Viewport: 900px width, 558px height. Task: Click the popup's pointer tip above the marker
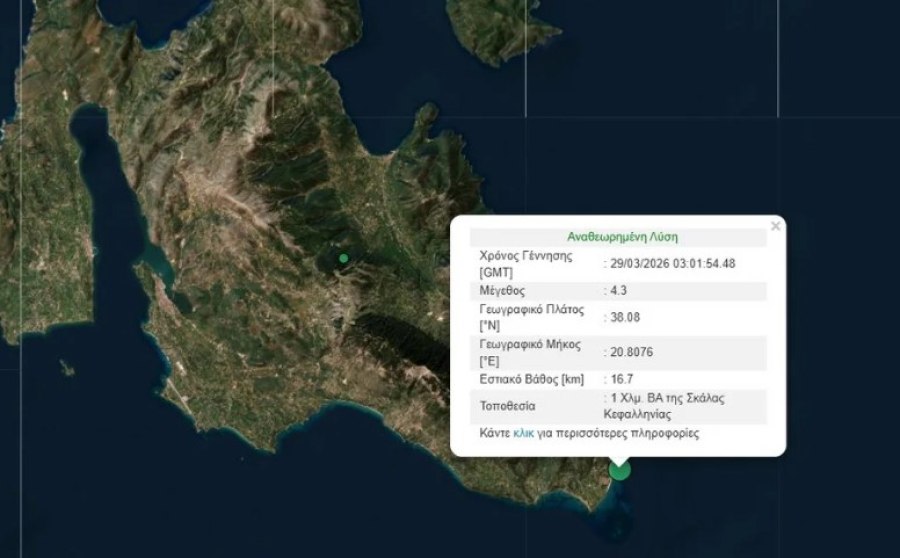pos(620,459)
